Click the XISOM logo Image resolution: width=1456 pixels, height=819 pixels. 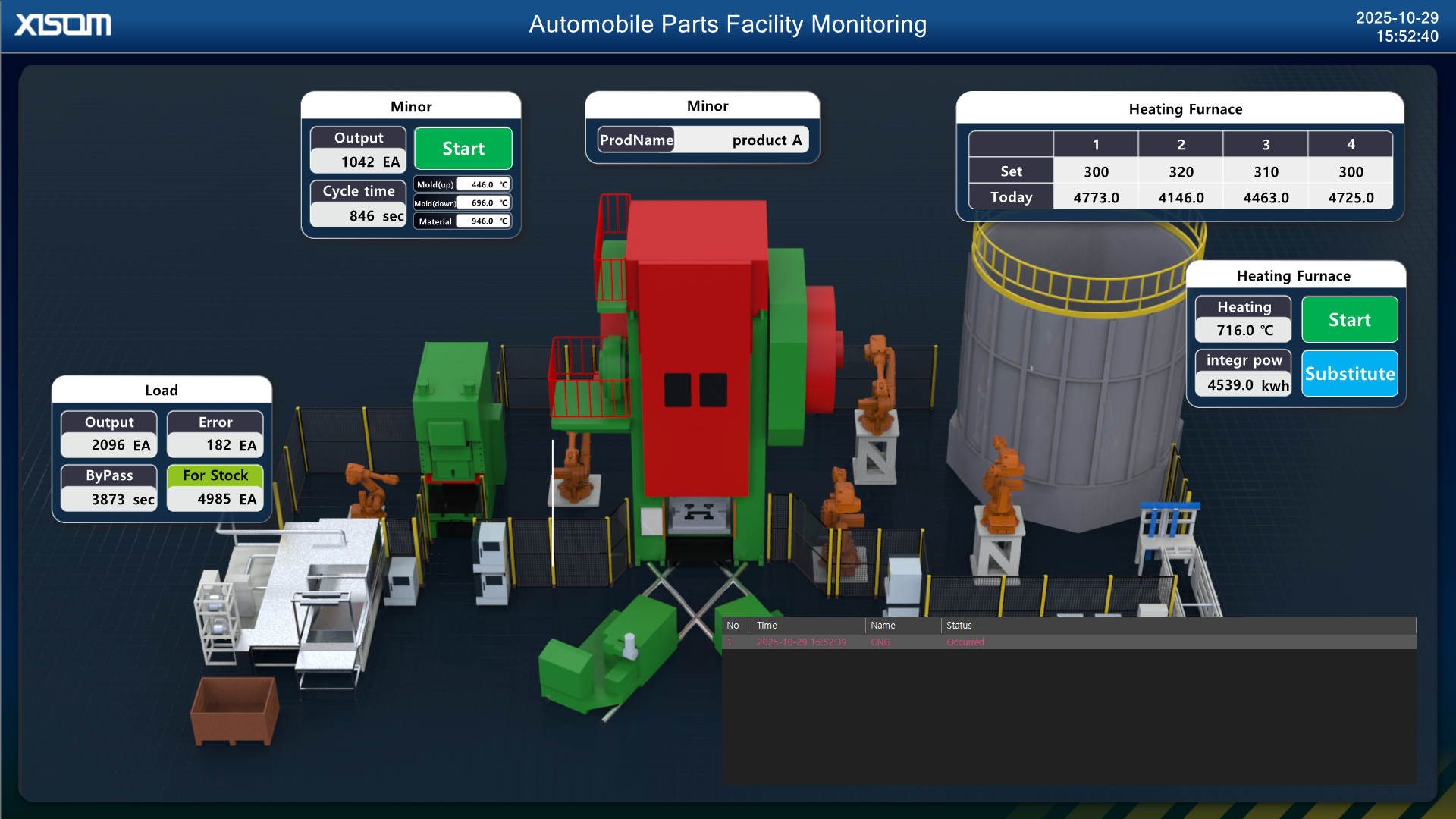point(63,24)
